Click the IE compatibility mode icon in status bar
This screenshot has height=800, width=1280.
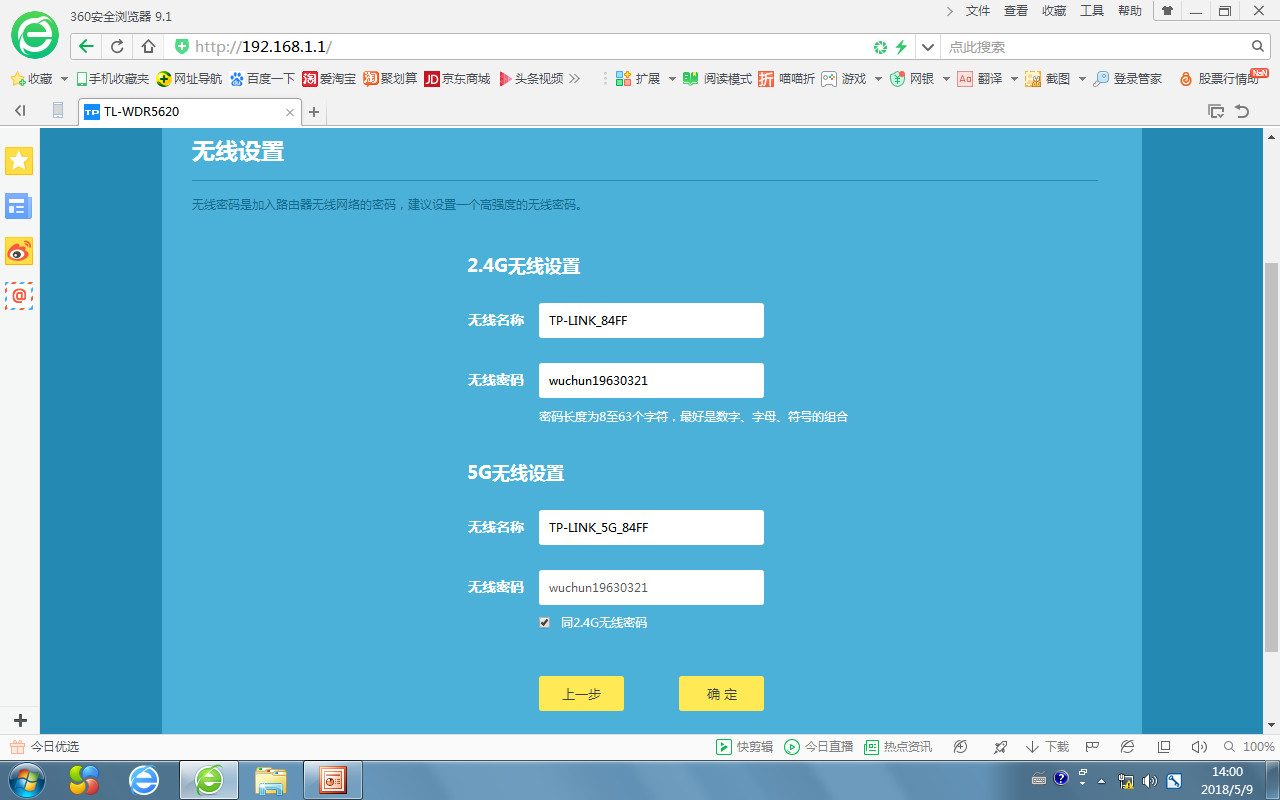(1127, 747)
